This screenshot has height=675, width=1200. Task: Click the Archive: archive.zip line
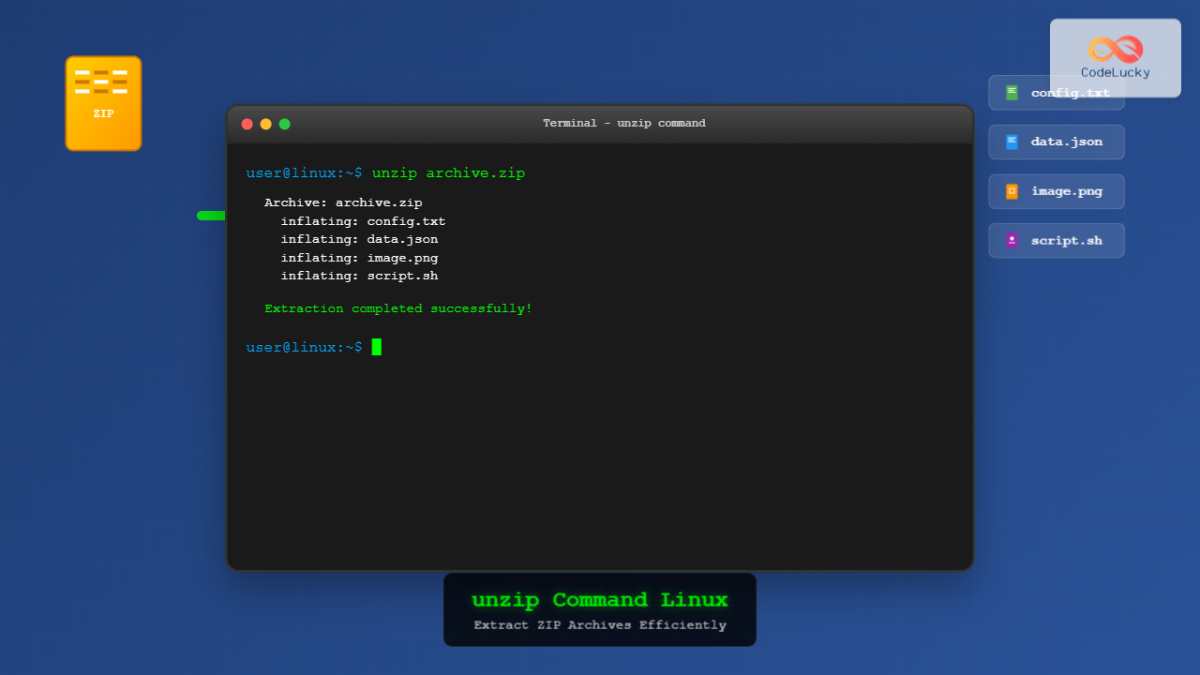pos(344,202)
